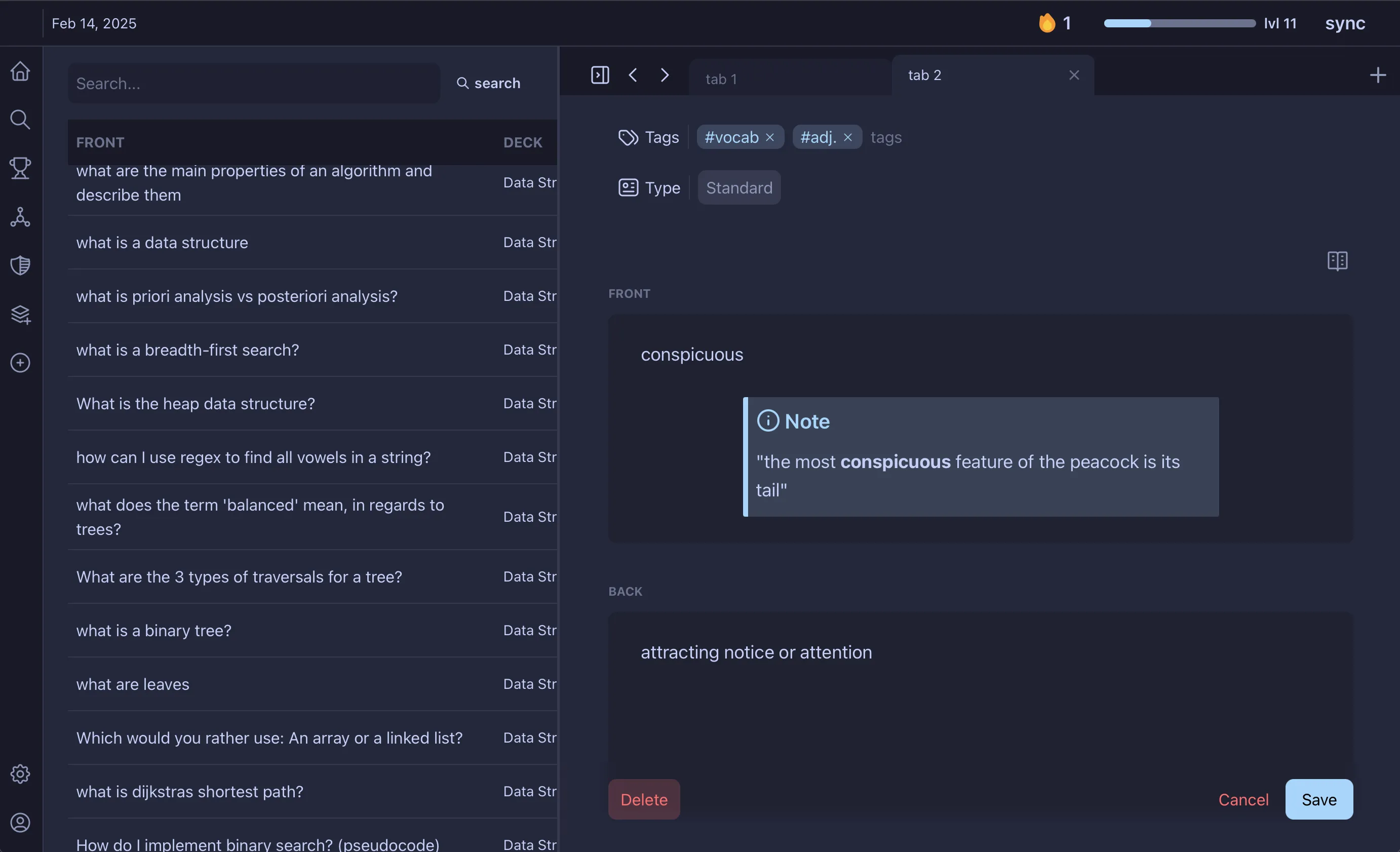Open the graph view from the sidebar
The width and height of the screenshot is (1400, 852).
click(20, 217)
